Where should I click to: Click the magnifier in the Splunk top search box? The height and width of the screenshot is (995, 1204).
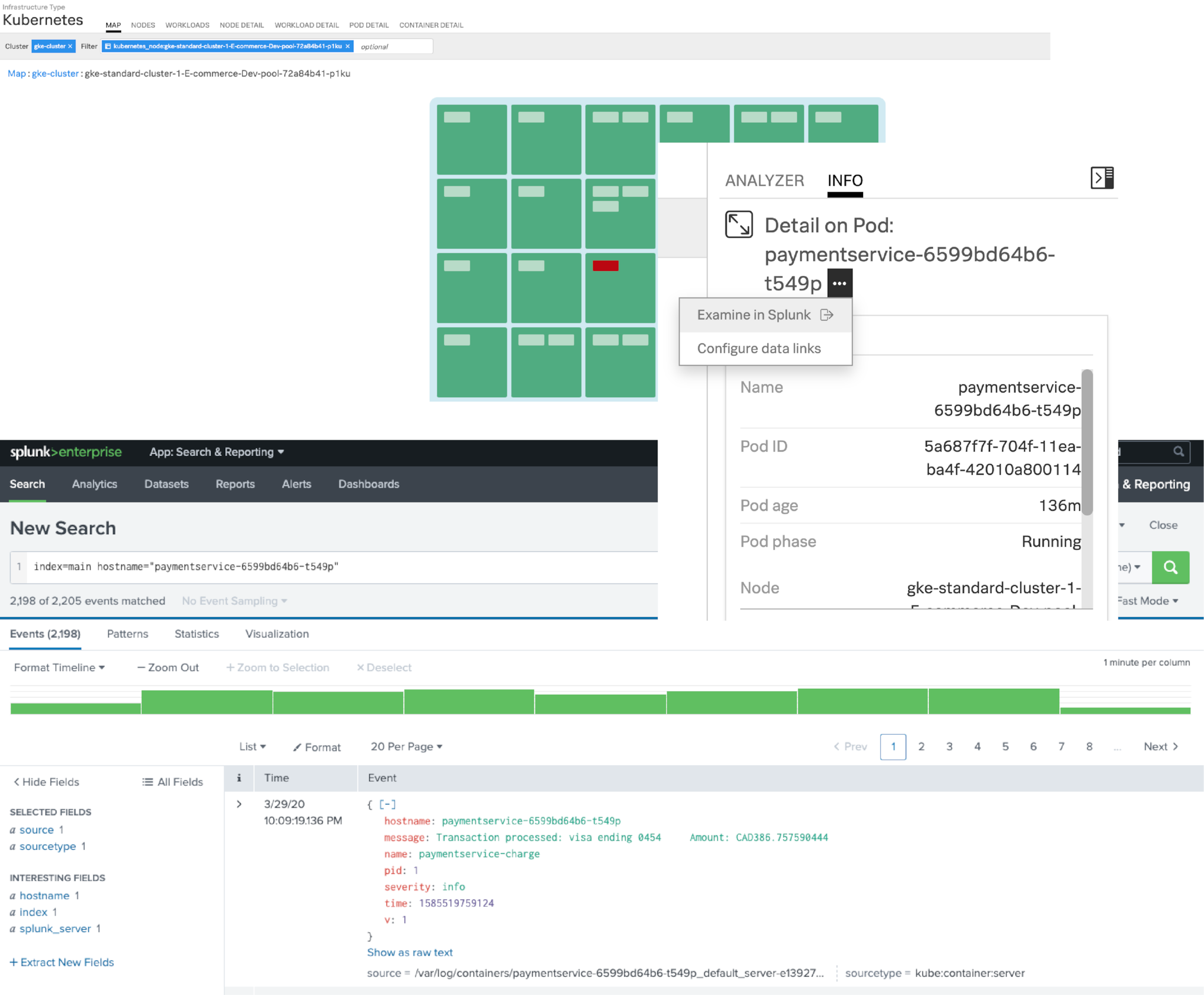click(x=1178, y=451)
